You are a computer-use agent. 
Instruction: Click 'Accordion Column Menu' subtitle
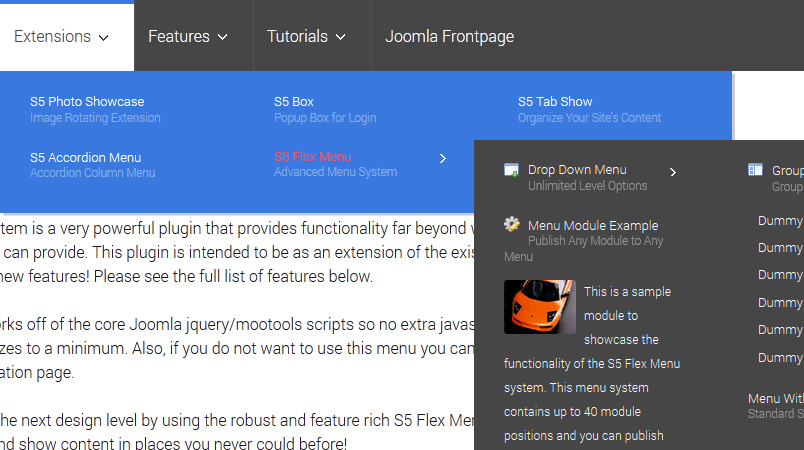tap(93, 173)
